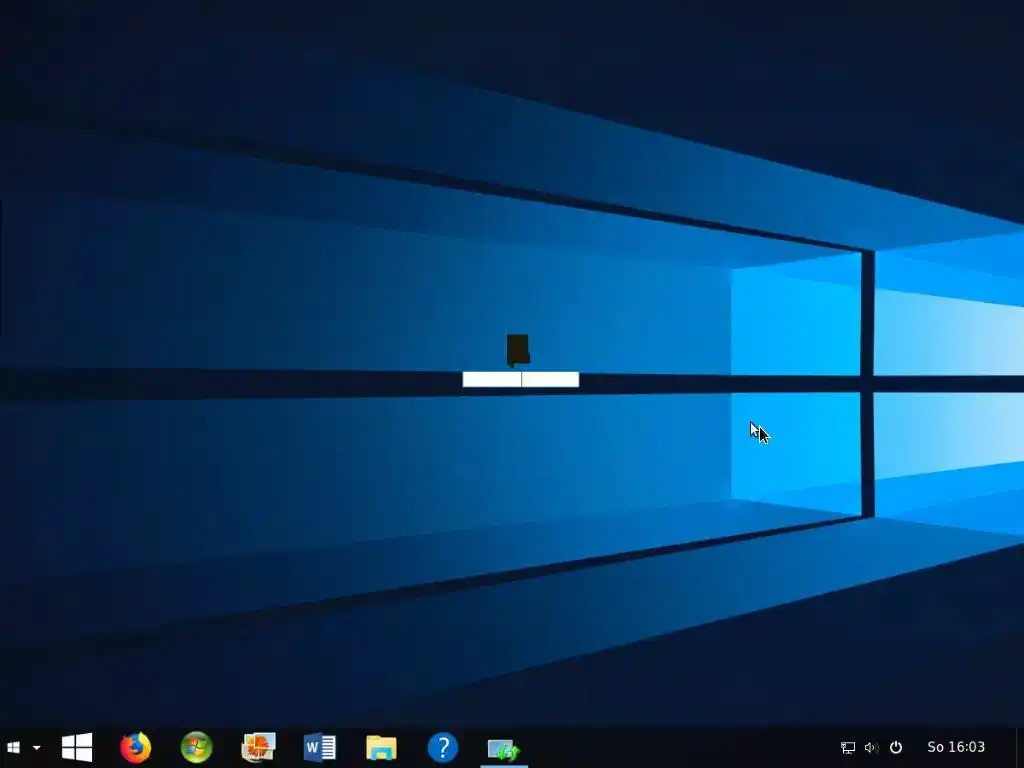Open the green Windows orb icon
1024x768 pixels.
tap(197, 747)
